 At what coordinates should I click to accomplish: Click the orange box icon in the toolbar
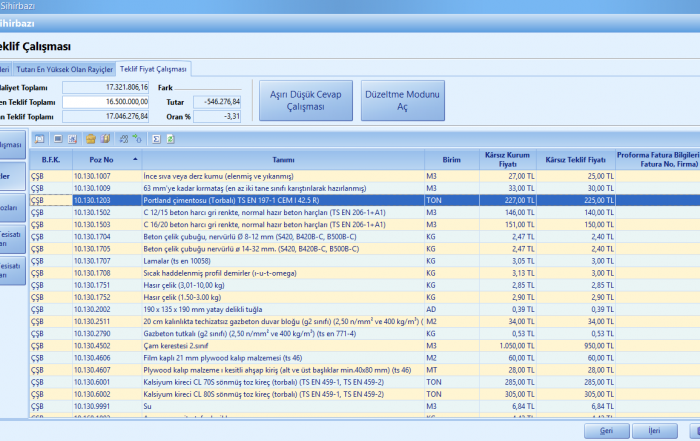90,138
